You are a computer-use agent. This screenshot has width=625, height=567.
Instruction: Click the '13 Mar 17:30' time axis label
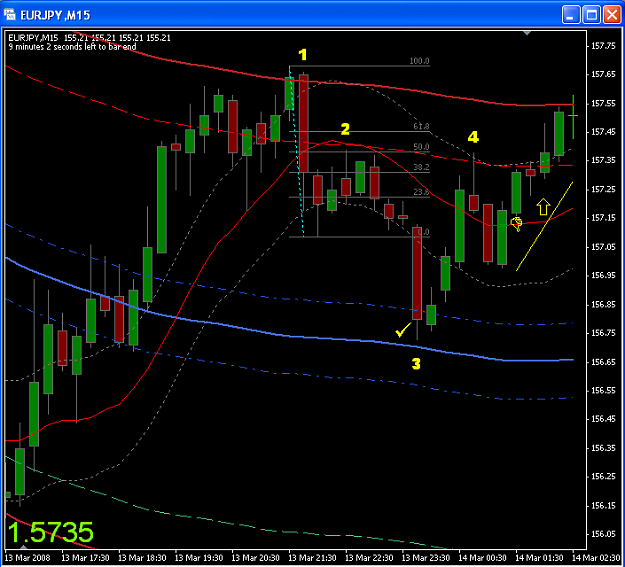click(85, 557)
